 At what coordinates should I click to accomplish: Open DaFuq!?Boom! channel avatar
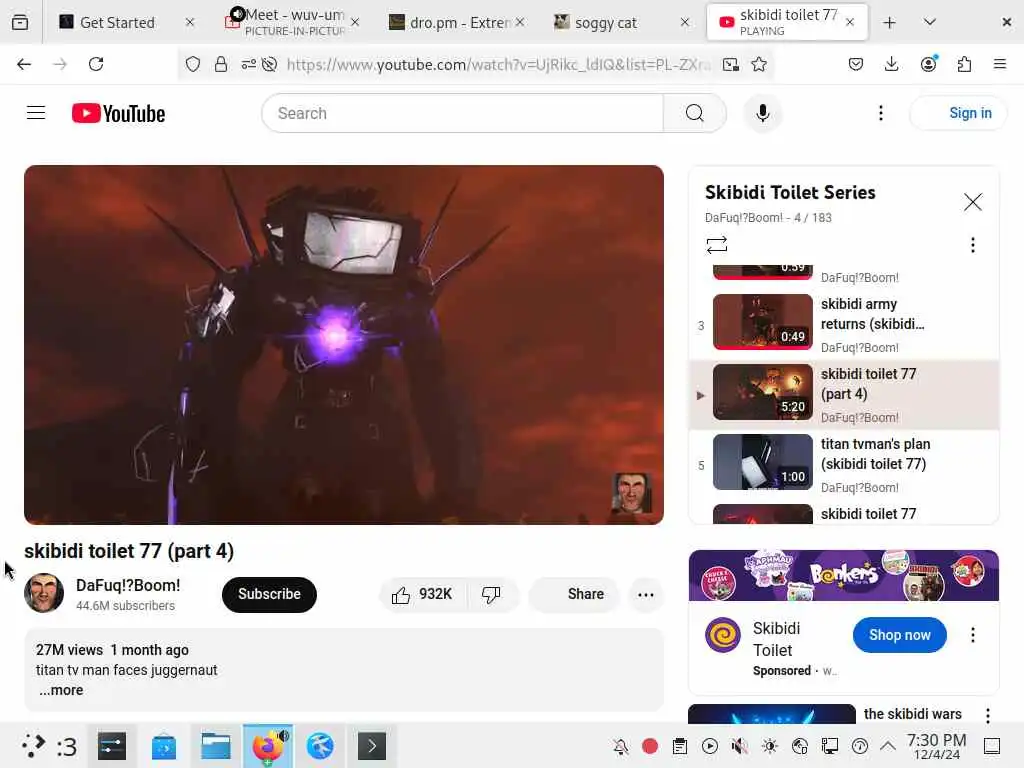44,594
